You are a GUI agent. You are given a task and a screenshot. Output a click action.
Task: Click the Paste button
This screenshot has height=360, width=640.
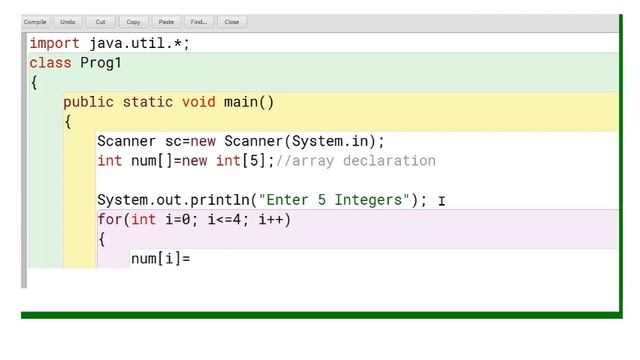click(x=166, y=22)
